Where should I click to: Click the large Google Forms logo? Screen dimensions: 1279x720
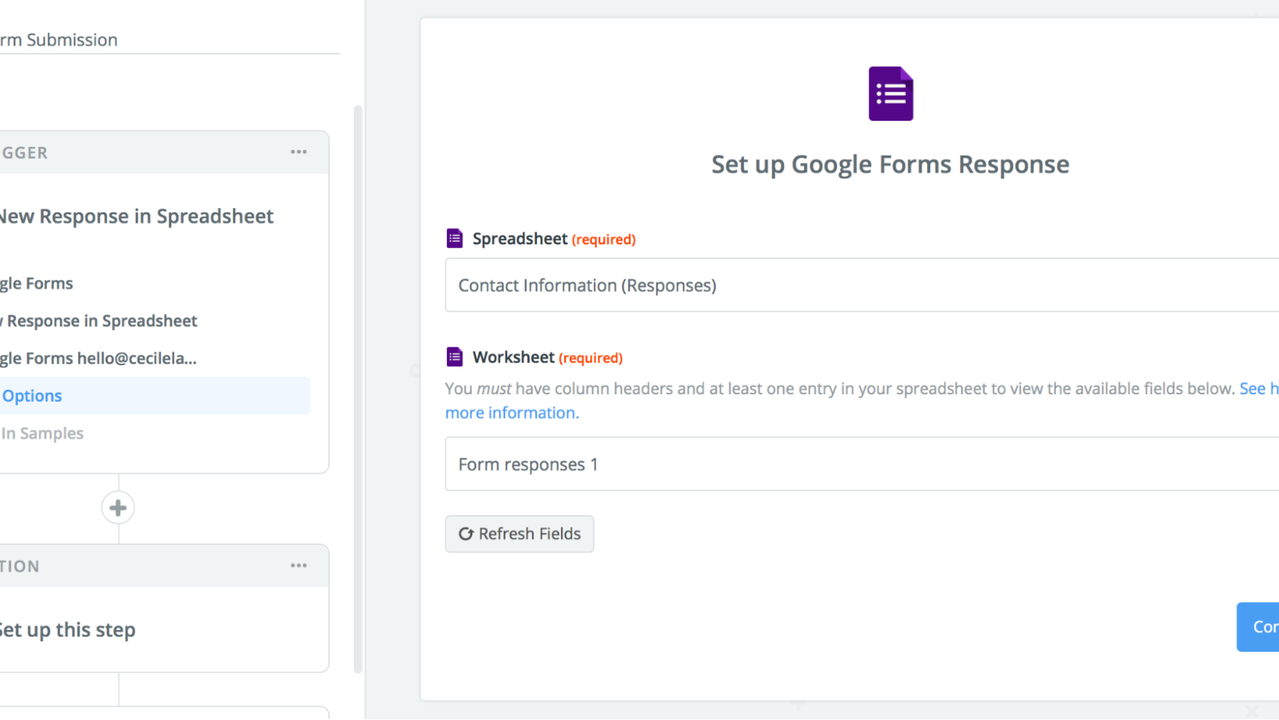tap(890, 94)
